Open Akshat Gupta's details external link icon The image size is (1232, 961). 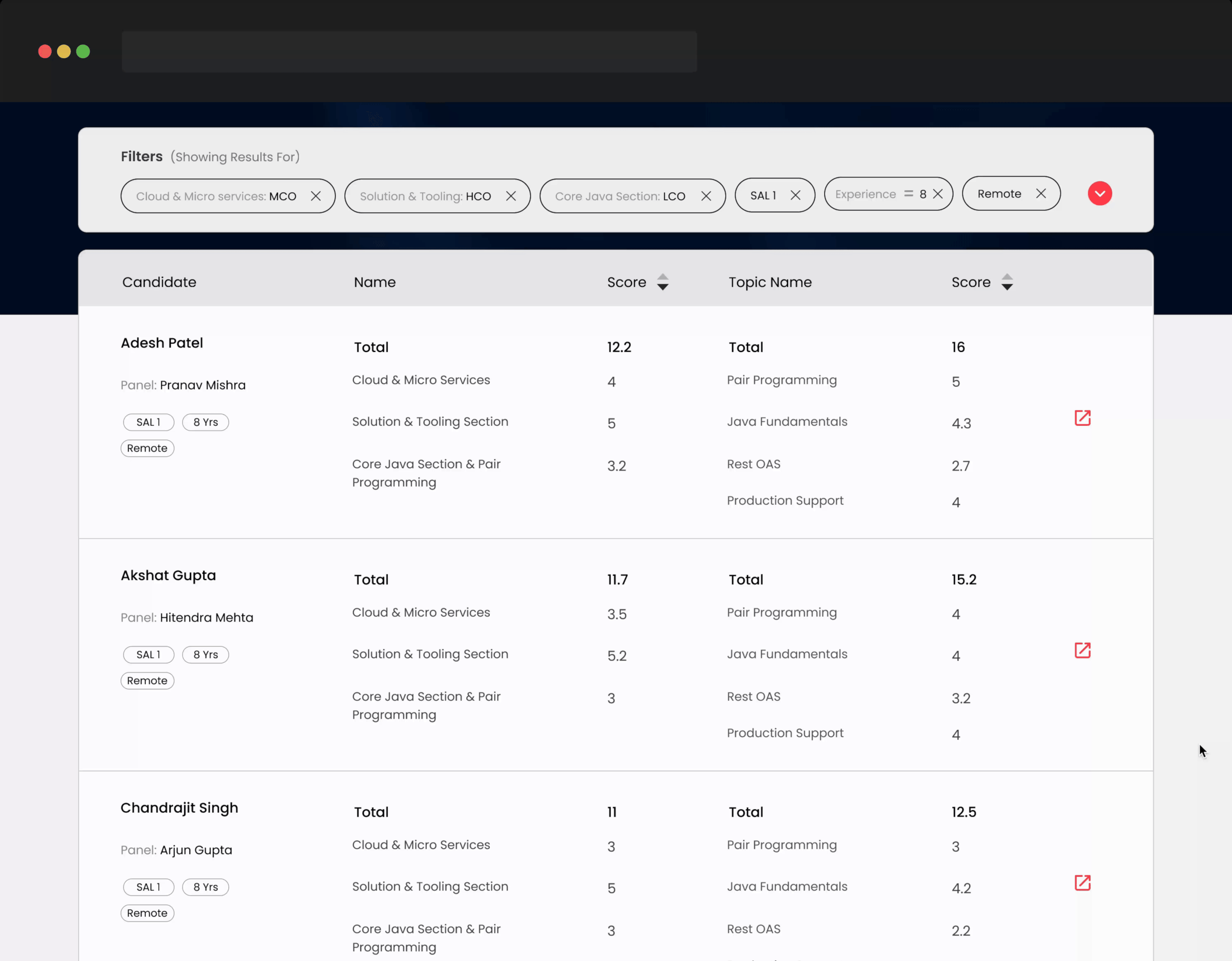coord(1082,650)
